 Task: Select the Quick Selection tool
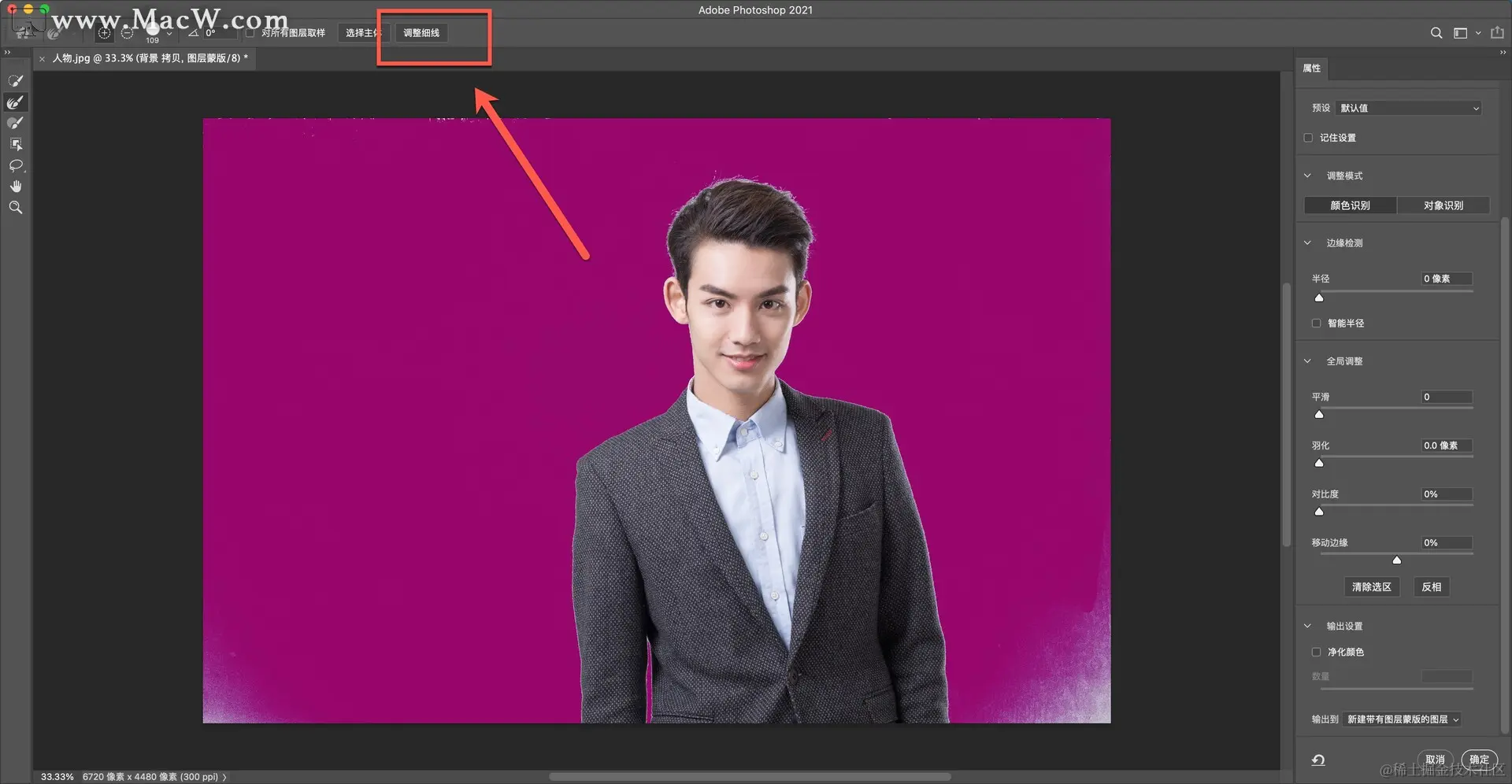tap(16, 81)
